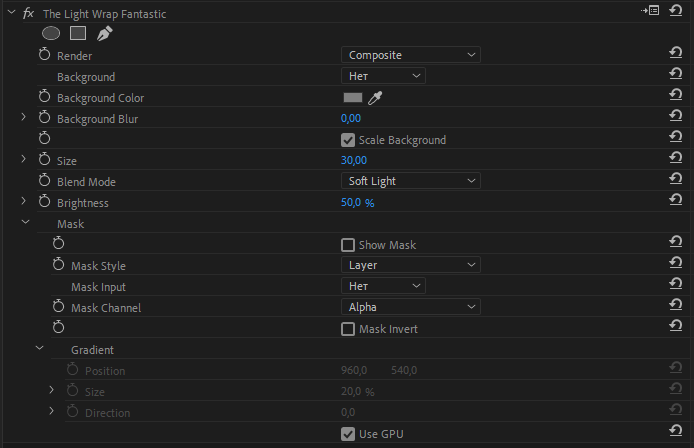The image size is (694, 448).
Task: Toggle the fx effect enable icon
Action: (x=29, y=14)
